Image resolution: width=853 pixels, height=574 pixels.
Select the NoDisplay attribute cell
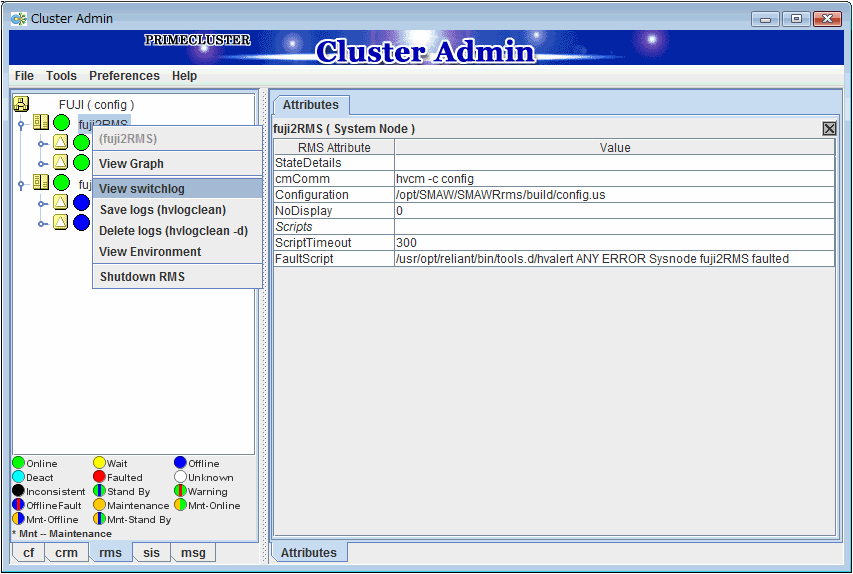[x=334, y=211]
